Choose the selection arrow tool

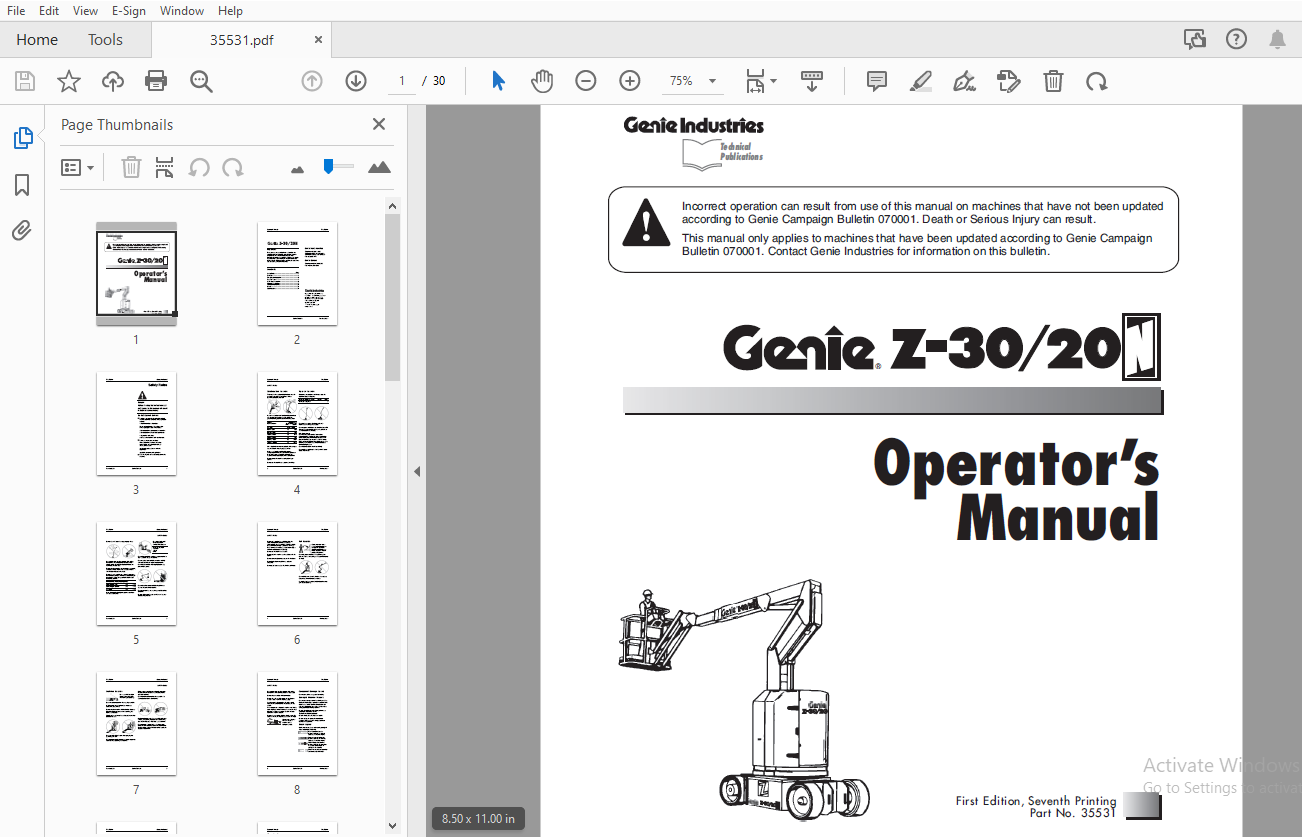pyautogui.click(x=498, y=81)
